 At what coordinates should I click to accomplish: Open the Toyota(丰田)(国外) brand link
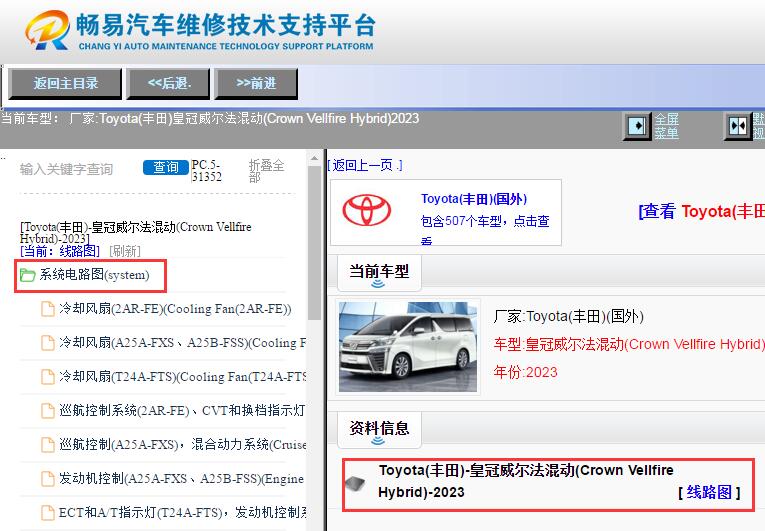[x=474, y=199]
